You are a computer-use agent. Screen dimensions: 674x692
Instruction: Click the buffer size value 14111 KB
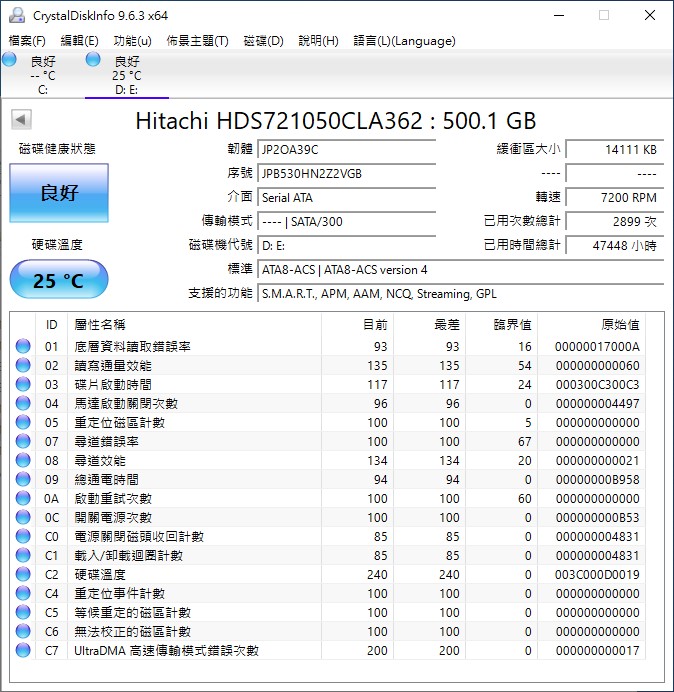pyautogui.click(x=614, y=150)
